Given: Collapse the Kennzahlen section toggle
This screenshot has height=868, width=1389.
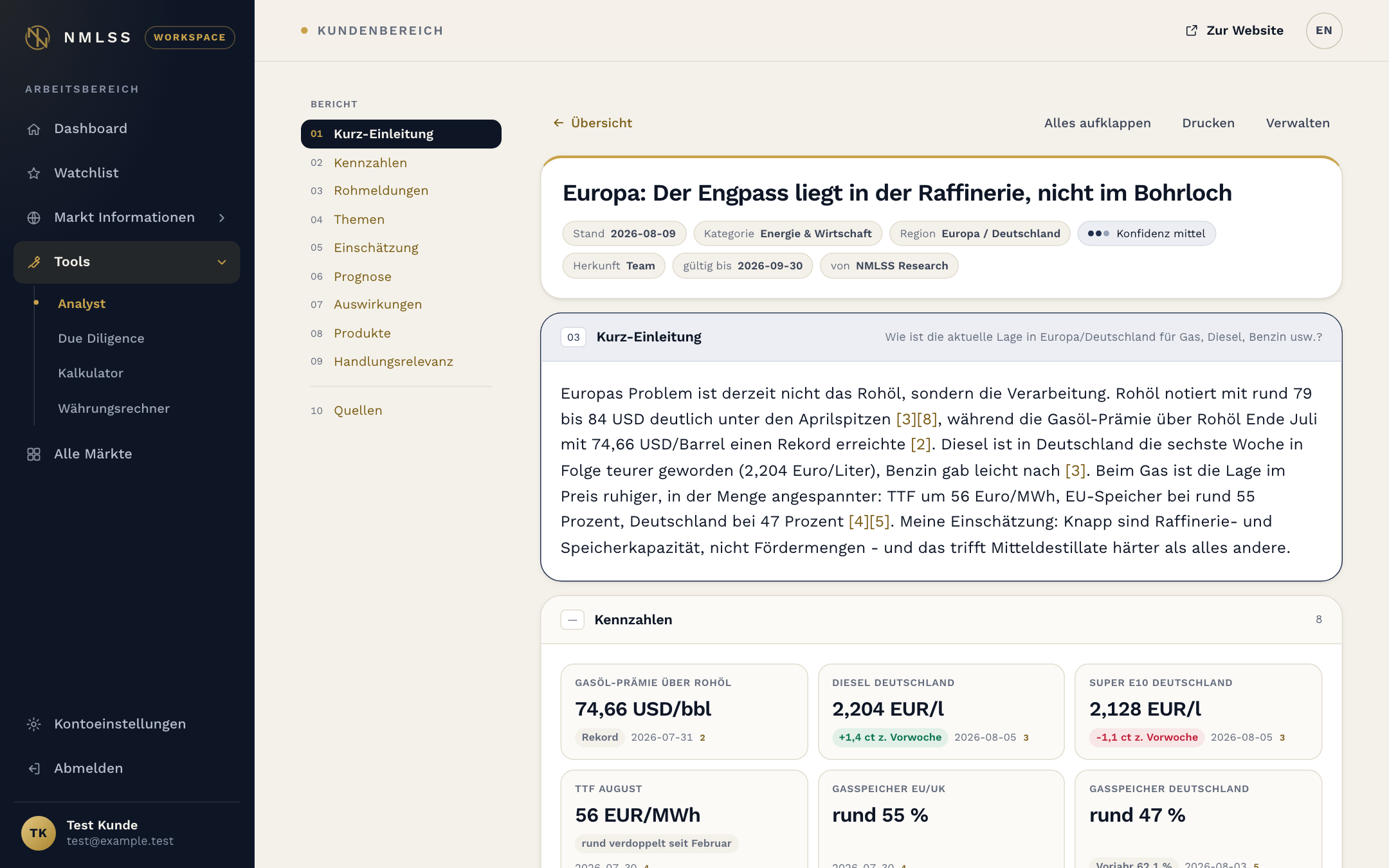Looking at the screenshot, I should coord(572,620).
